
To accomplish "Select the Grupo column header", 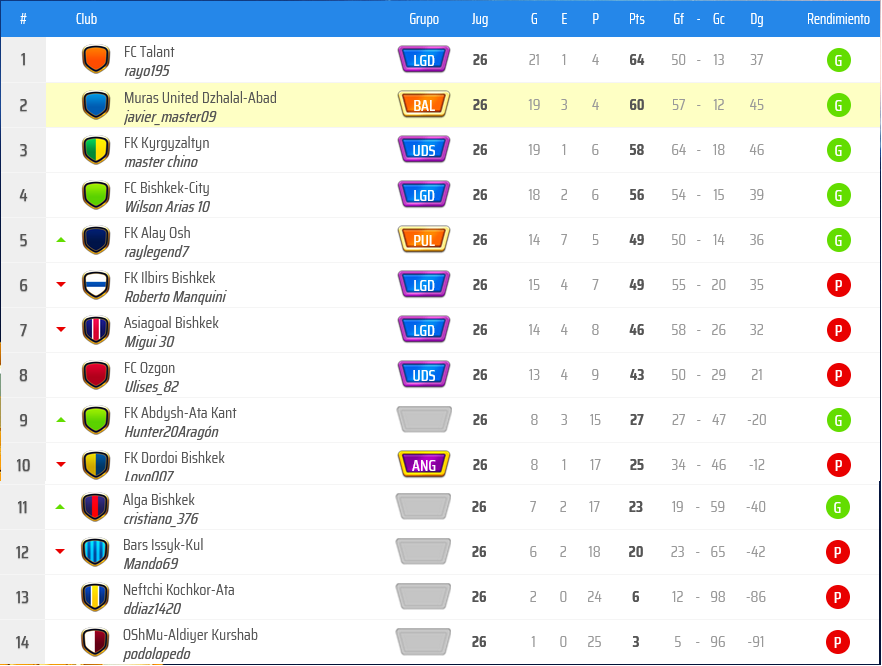I will (424, 18).
